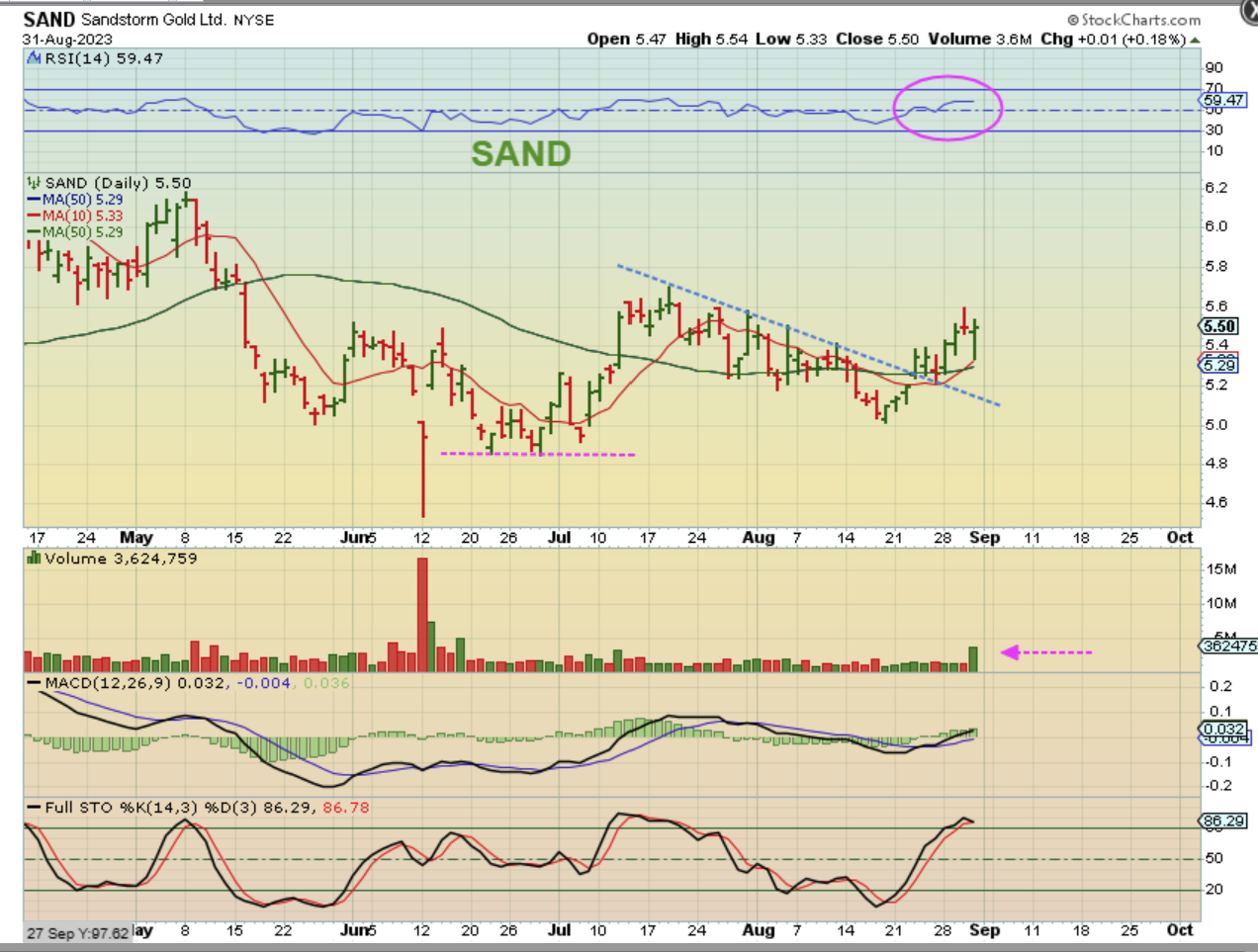Click the Chg +0.01 (+0.18%) value
This screenshot has width=1258, height=952.
pos(1114,40)
